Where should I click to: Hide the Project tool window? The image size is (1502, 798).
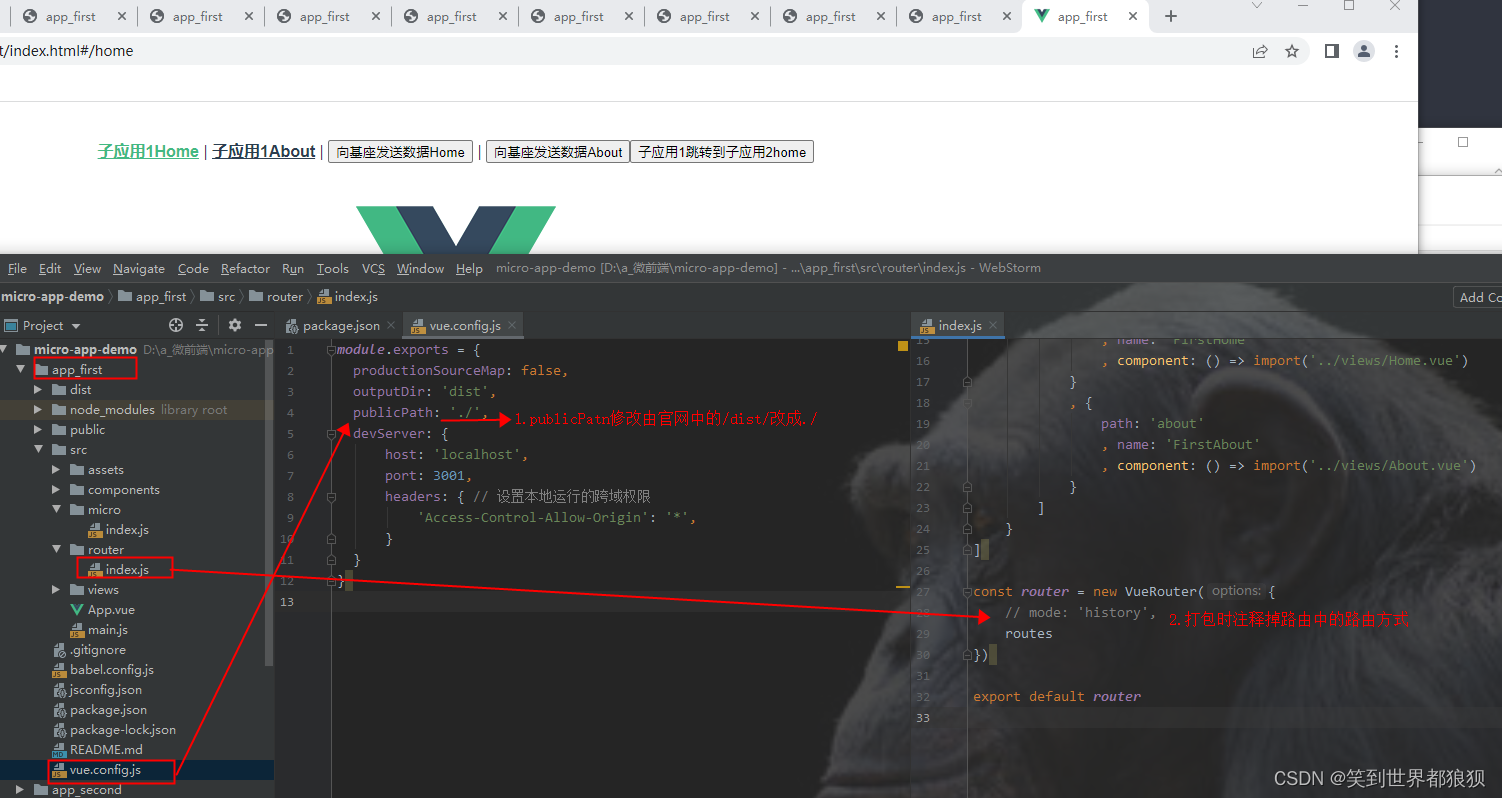(261, 325)
